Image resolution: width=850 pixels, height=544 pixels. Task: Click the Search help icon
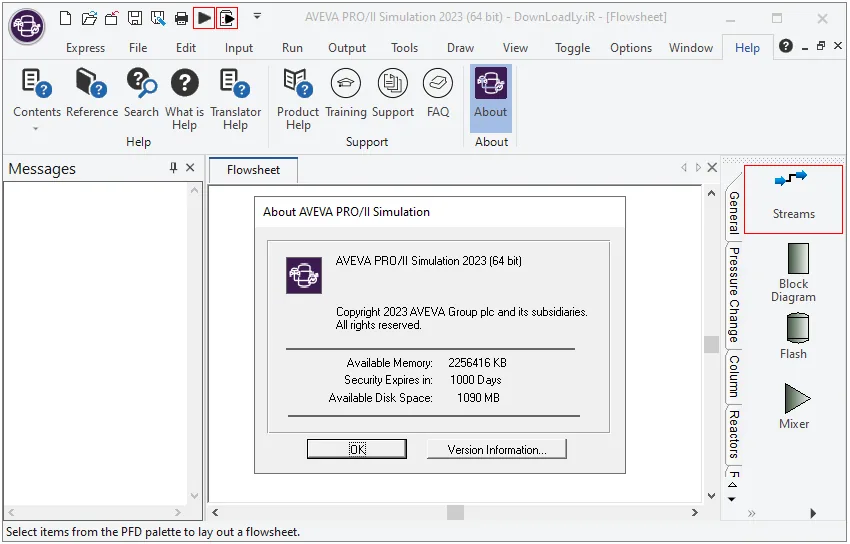click(141, 94)
